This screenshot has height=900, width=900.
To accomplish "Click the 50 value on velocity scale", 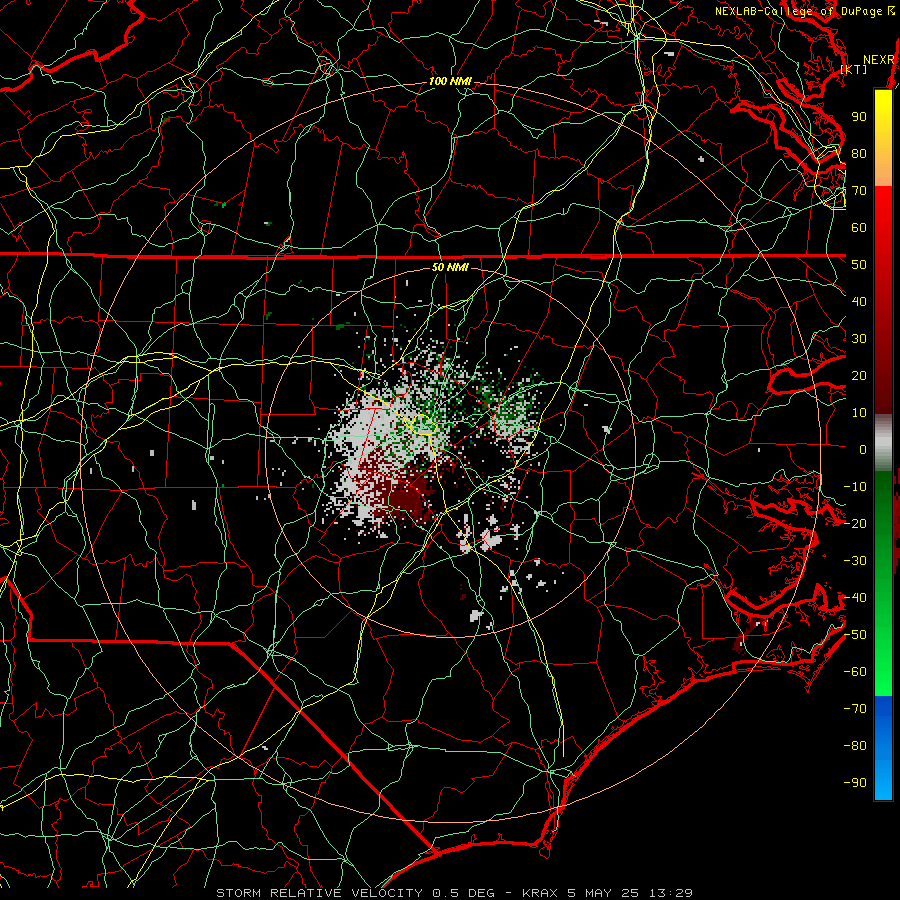I will click(x=859, y=265).
